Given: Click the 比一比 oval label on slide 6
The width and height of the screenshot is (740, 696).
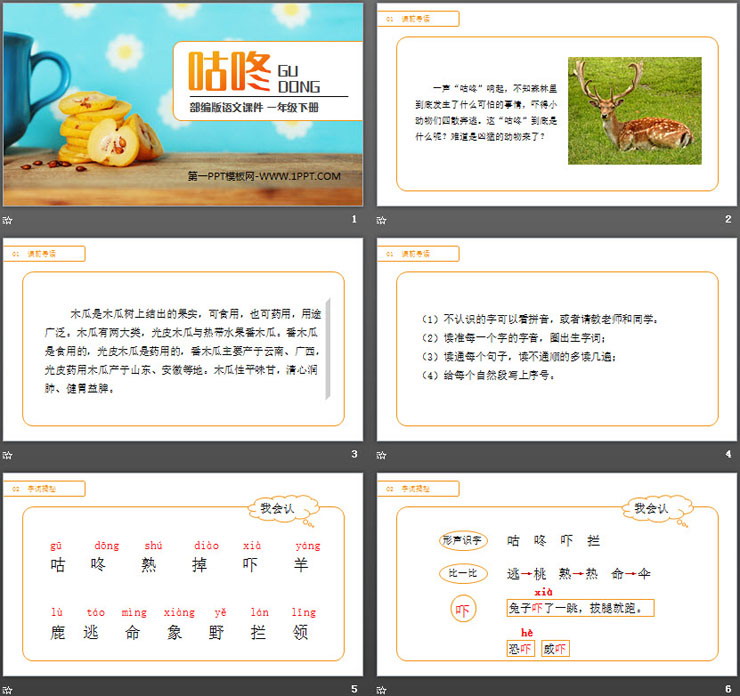Looking at the screenshot, I should tap(462, 573).
